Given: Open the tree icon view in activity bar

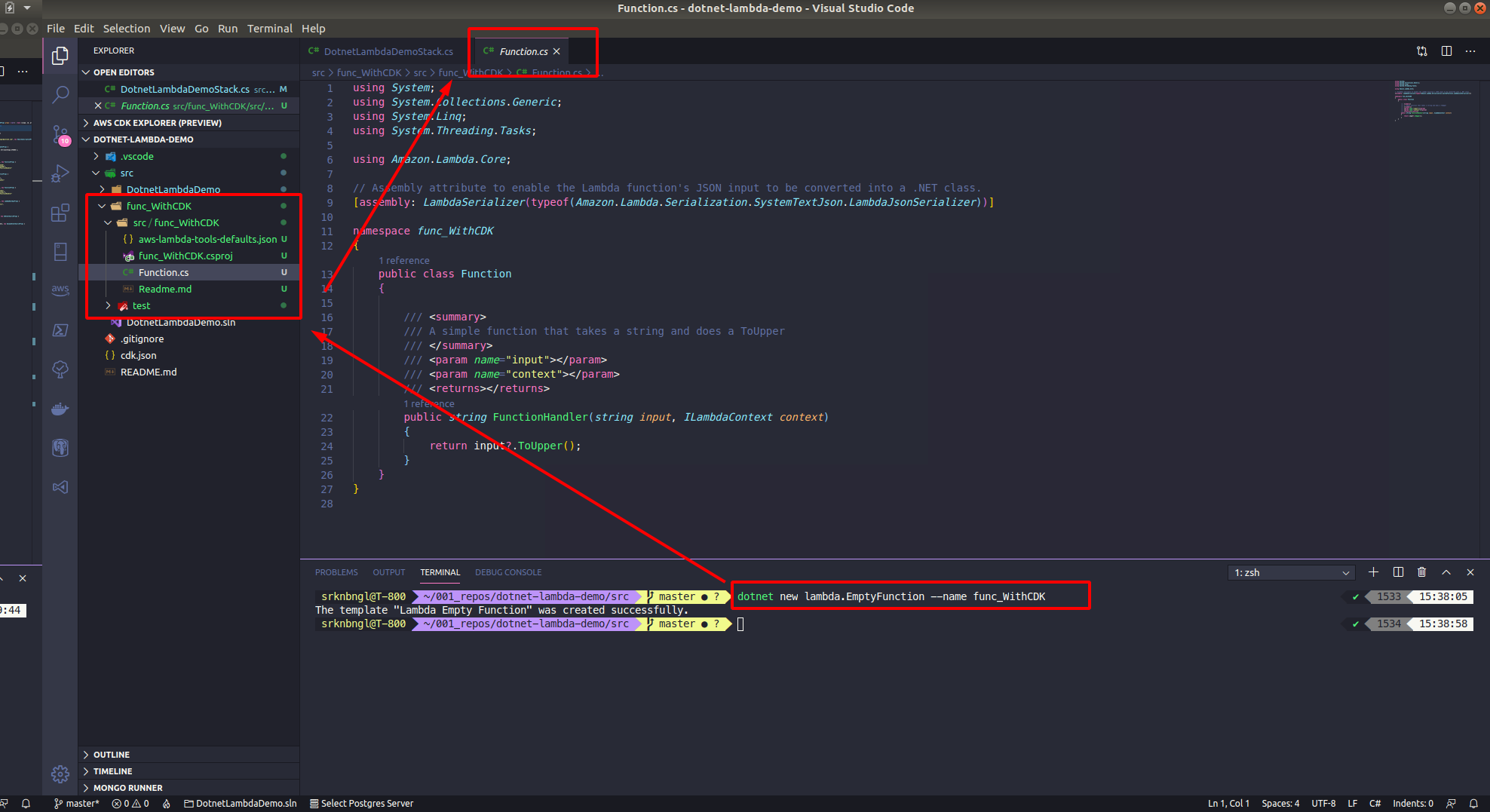Looking at the screenshot, I should pyautogui.click(x=60, y=369).
